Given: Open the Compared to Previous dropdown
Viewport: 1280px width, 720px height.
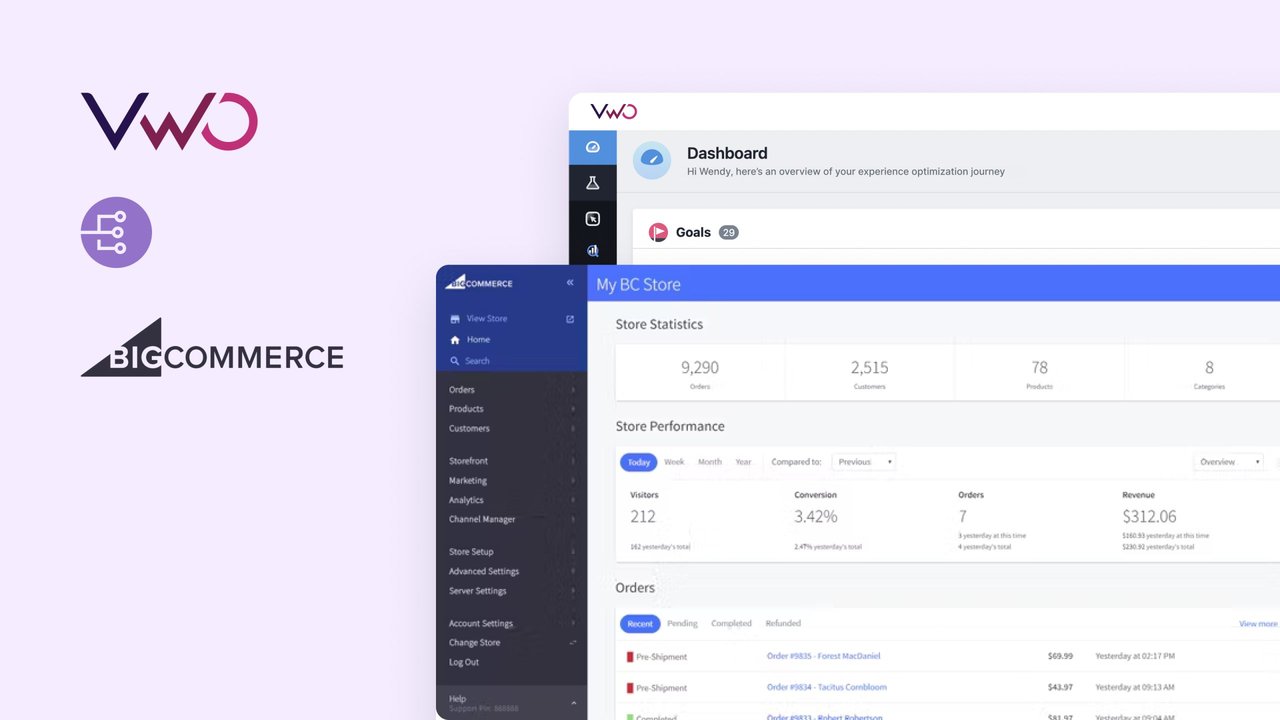Looking at the screenshot, I should [x=863, y=462].
